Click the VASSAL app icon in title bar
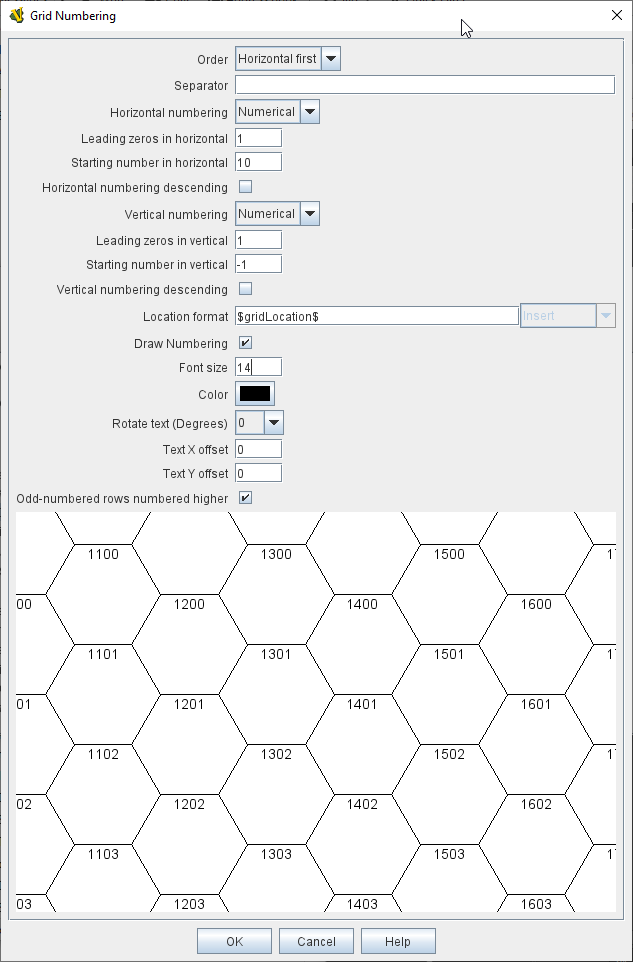 (16, 16)
